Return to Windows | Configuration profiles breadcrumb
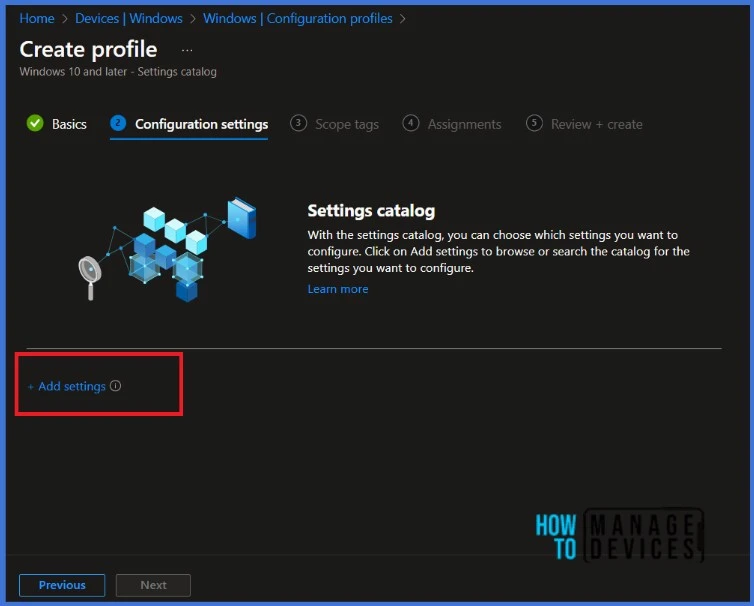The width and height of the screenshot is (754, 606). [297, 19]
